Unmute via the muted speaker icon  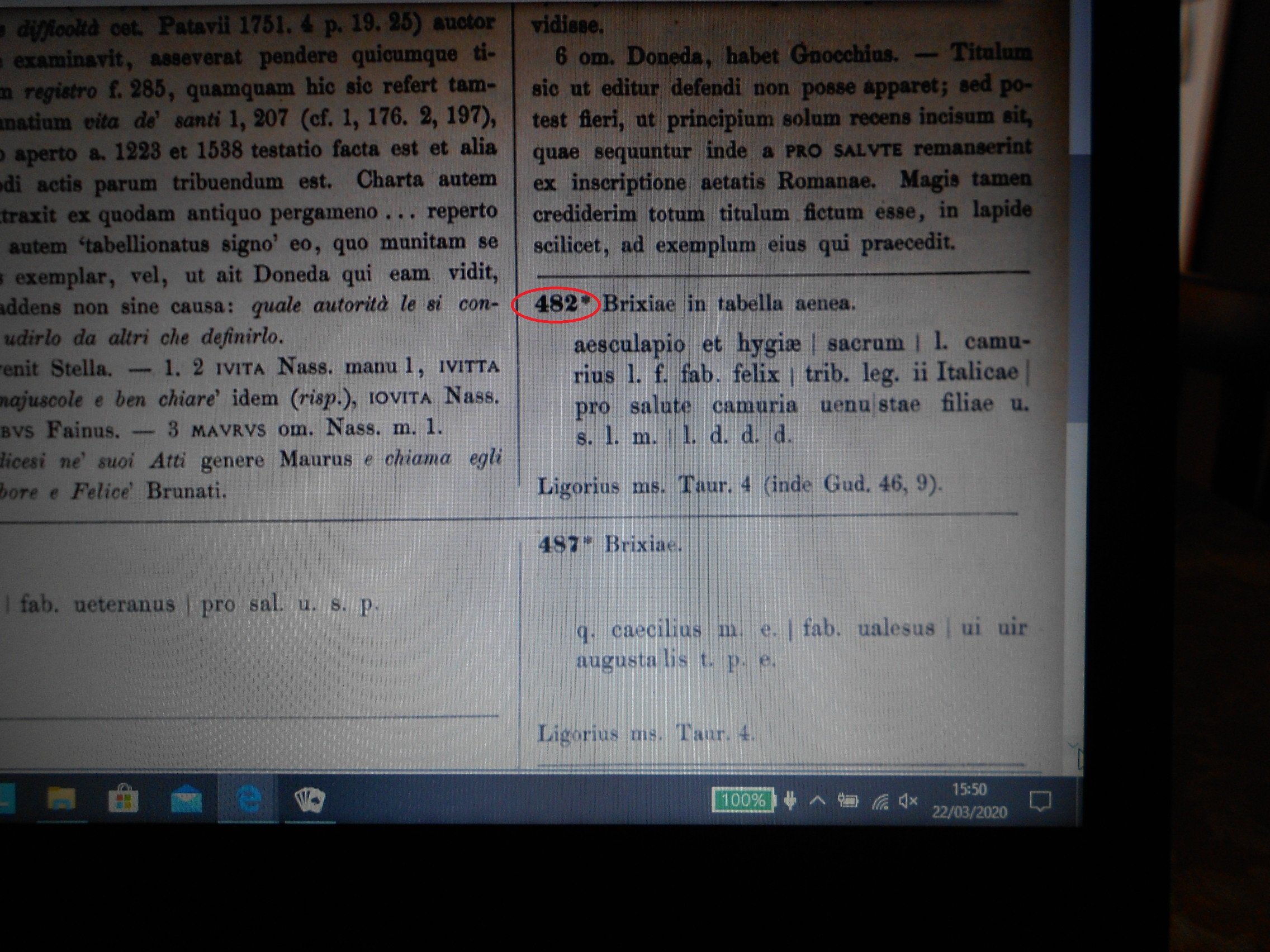click(x=908, y=801)
